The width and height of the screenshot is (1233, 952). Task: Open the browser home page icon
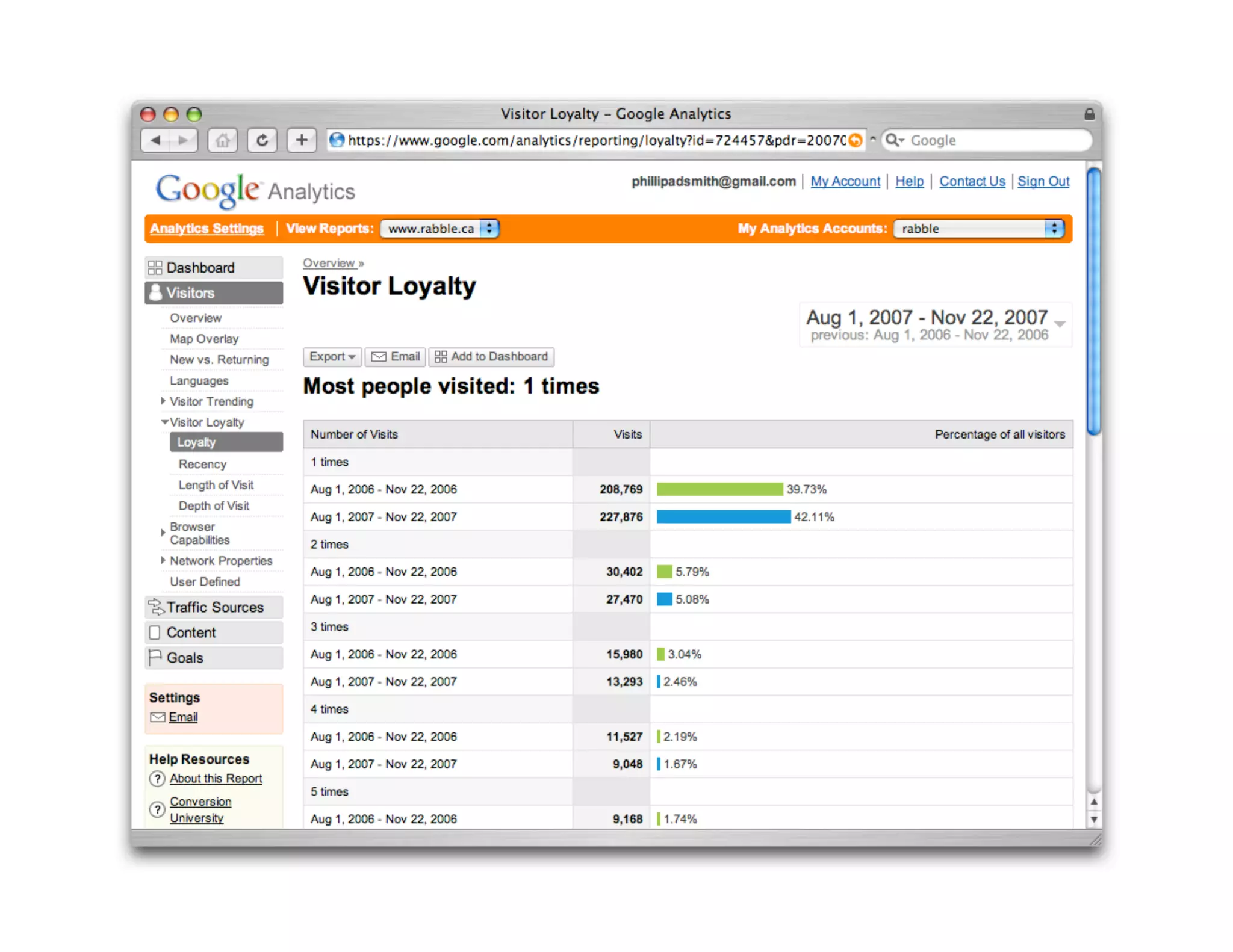coord(223,140)
